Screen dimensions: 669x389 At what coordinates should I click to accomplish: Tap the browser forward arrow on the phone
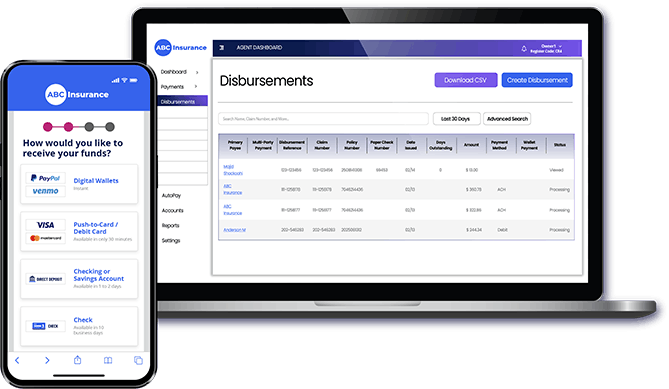pyautogui.click(x=47, y=360)
